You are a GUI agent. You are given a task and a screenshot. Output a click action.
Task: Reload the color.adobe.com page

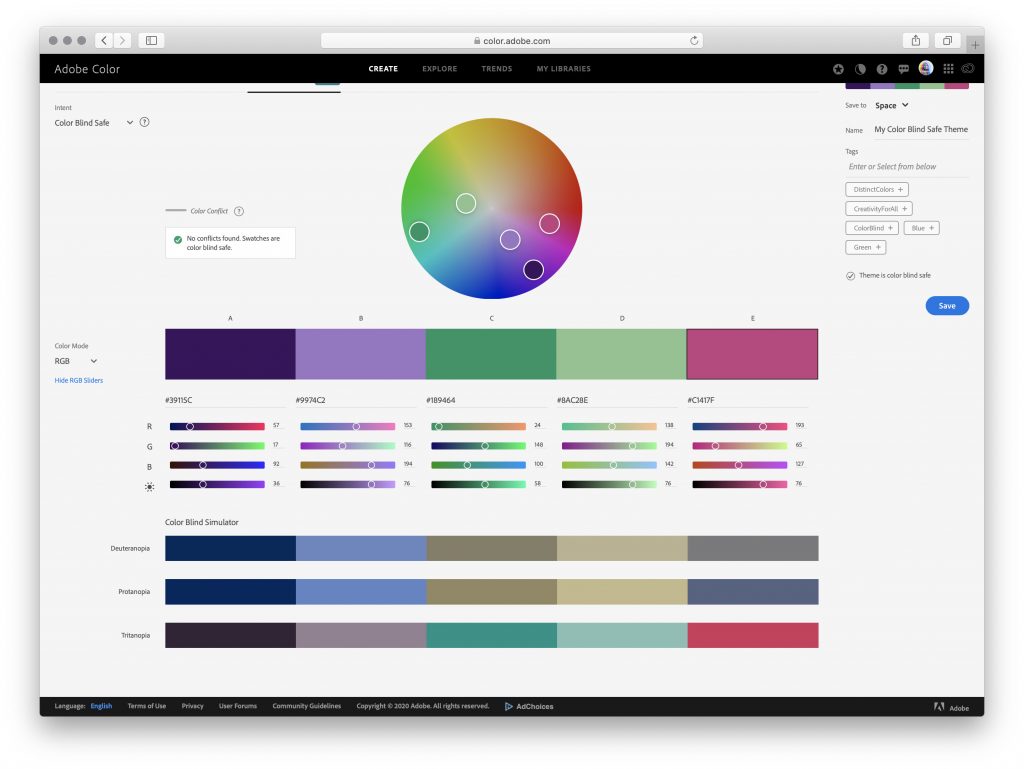click(x=694, y=40)
